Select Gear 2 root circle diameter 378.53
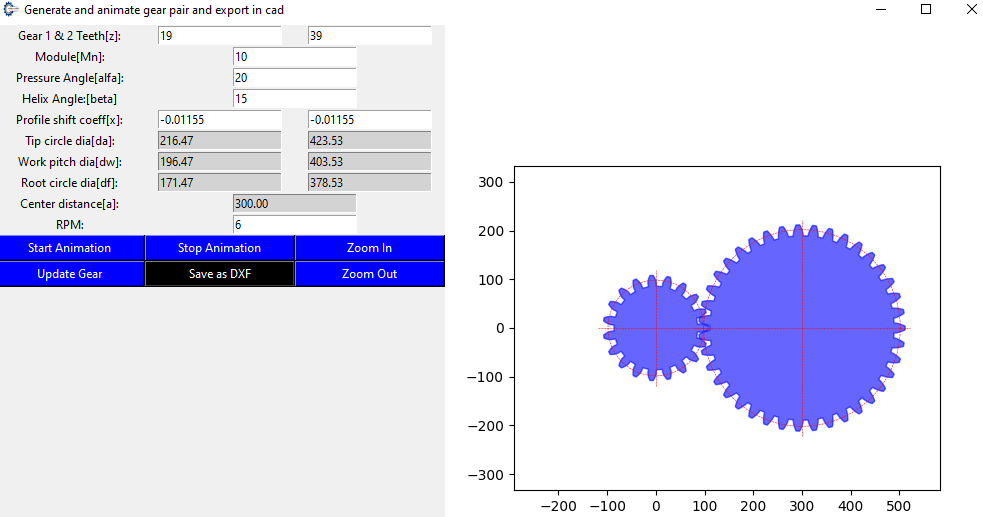983x517 pixels. 369,182
